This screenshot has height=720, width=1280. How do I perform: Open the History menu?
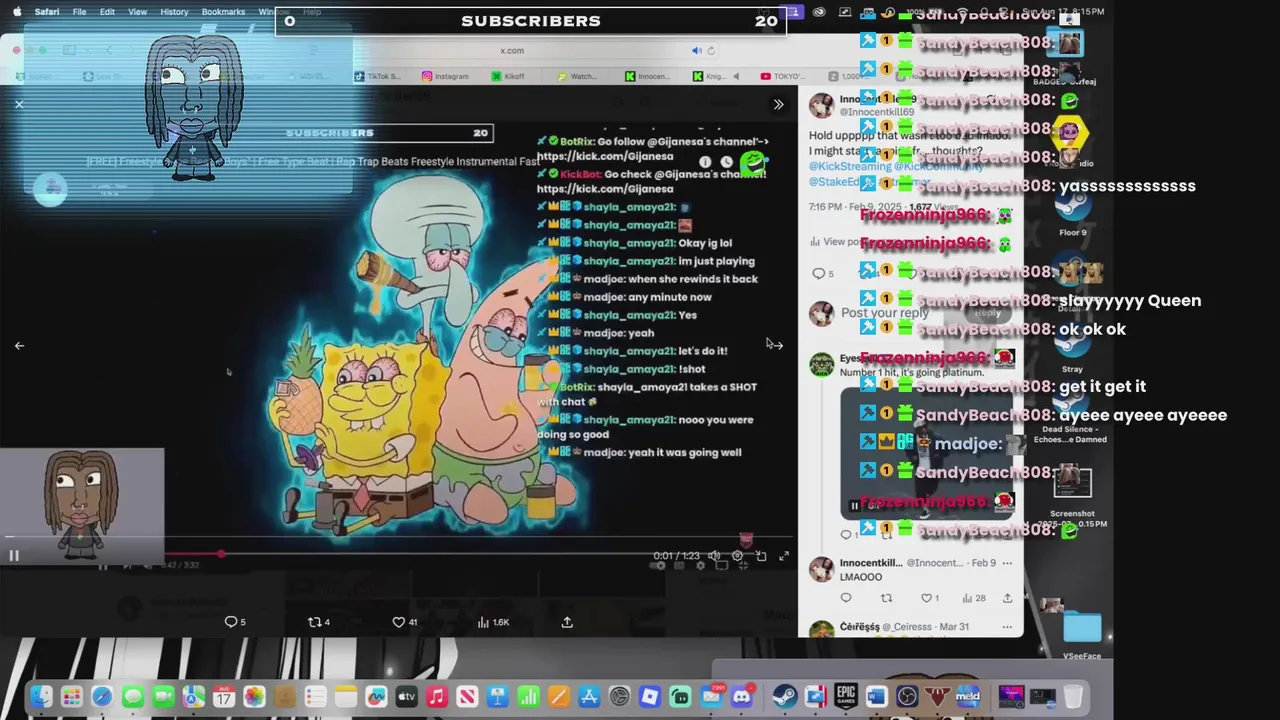(x=174, y=12)
